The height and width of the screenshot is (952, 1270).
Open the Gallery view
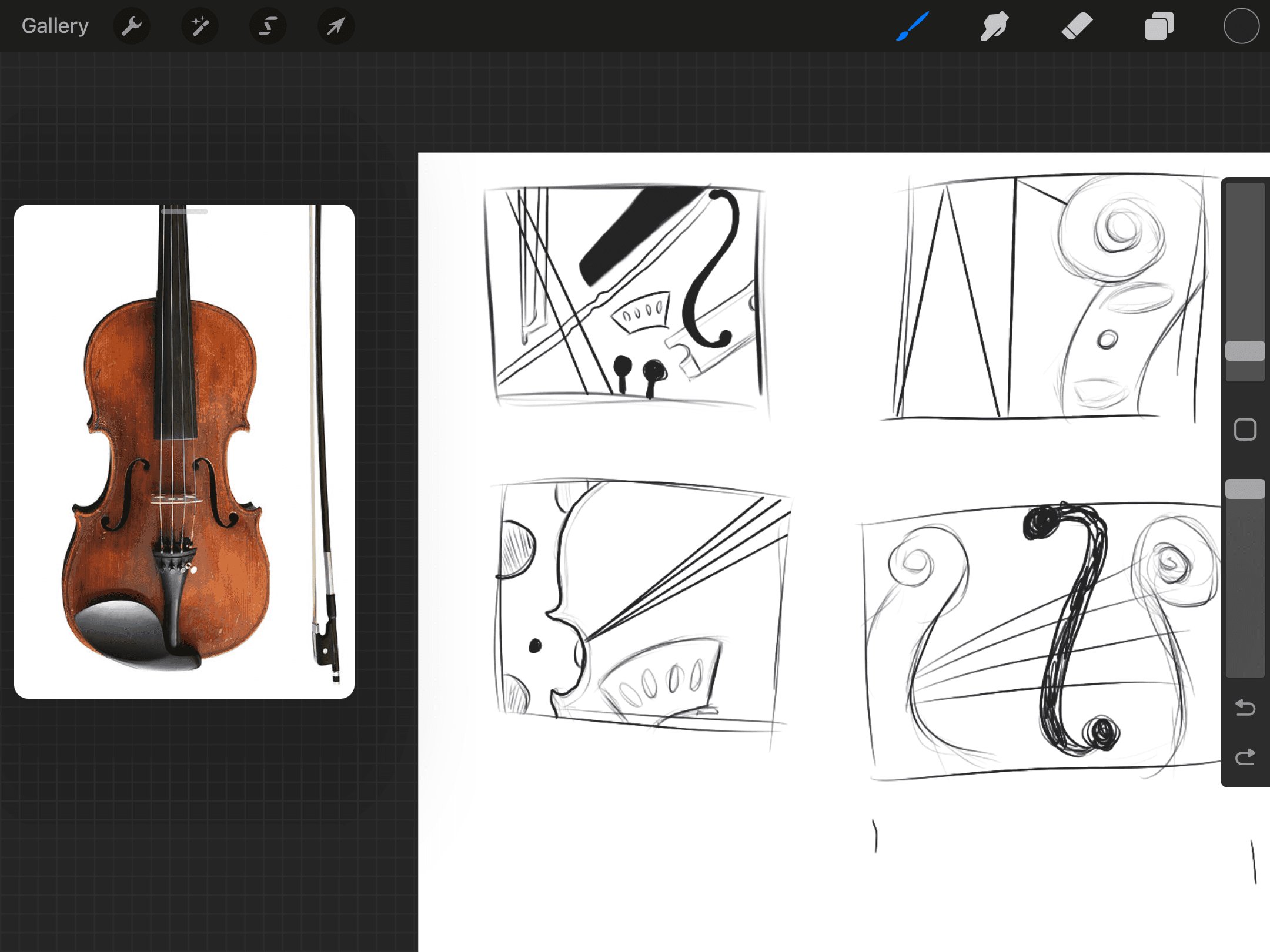point(55,26)
